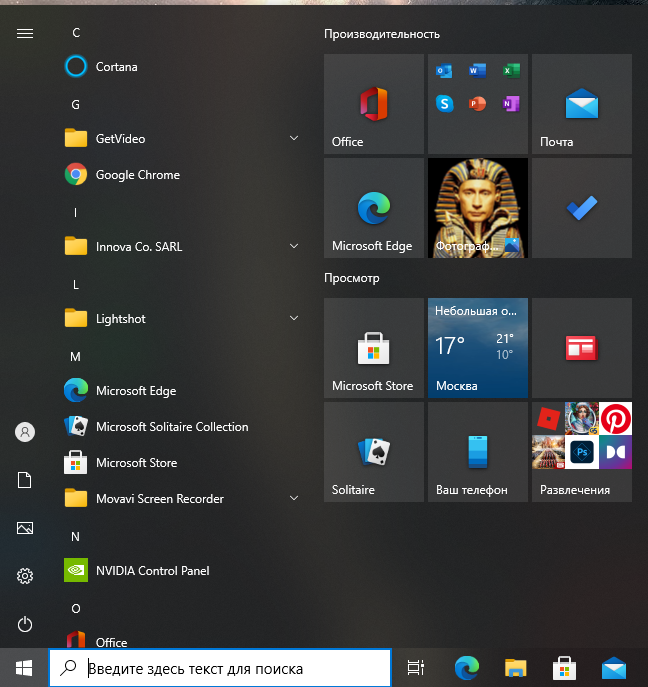
Task: Rename the Просмотр tile group header
Action: pos(352,278)
